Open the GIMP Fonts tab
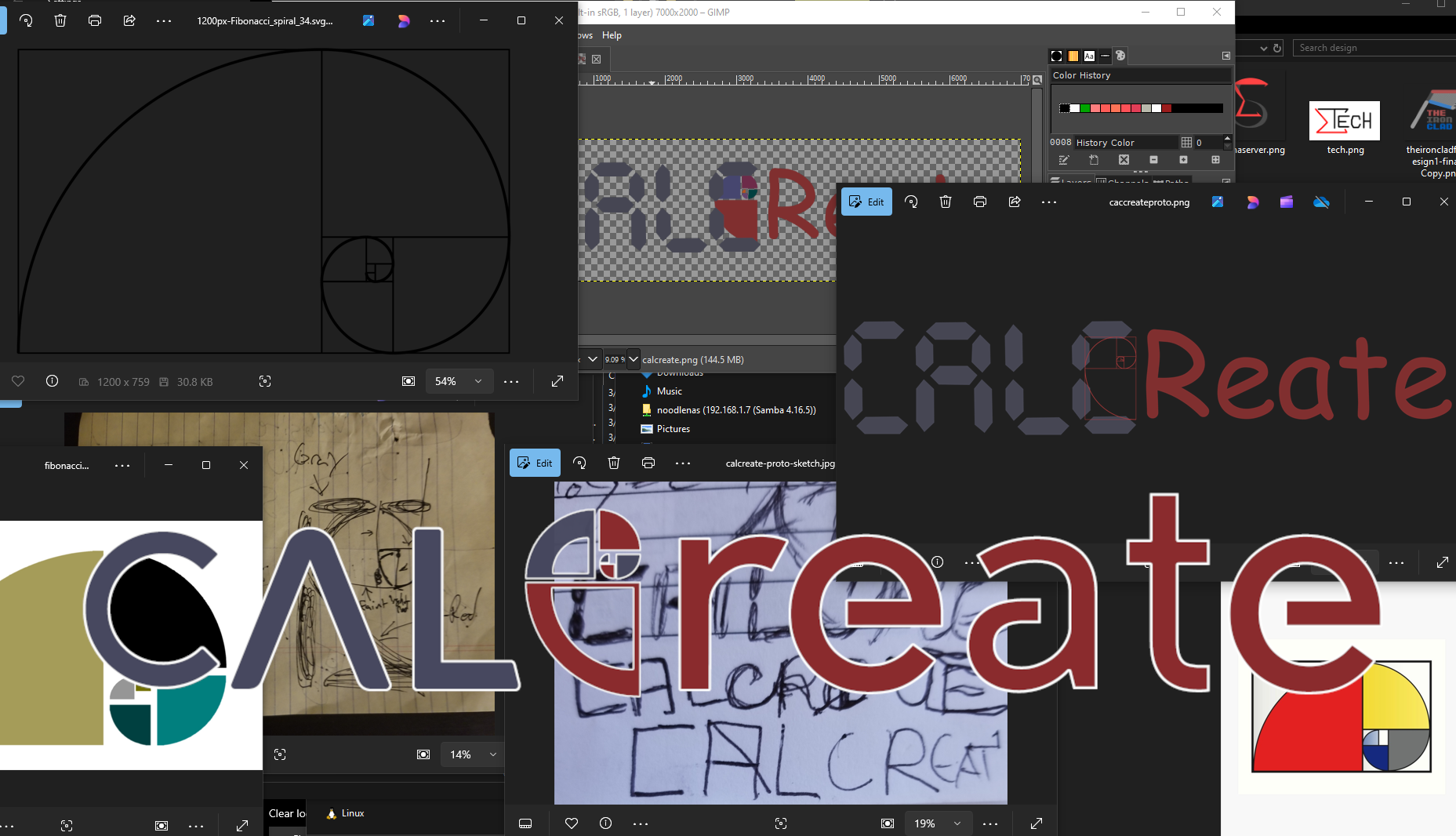This screenshot has height=836, width=1456. point(1089,56)
